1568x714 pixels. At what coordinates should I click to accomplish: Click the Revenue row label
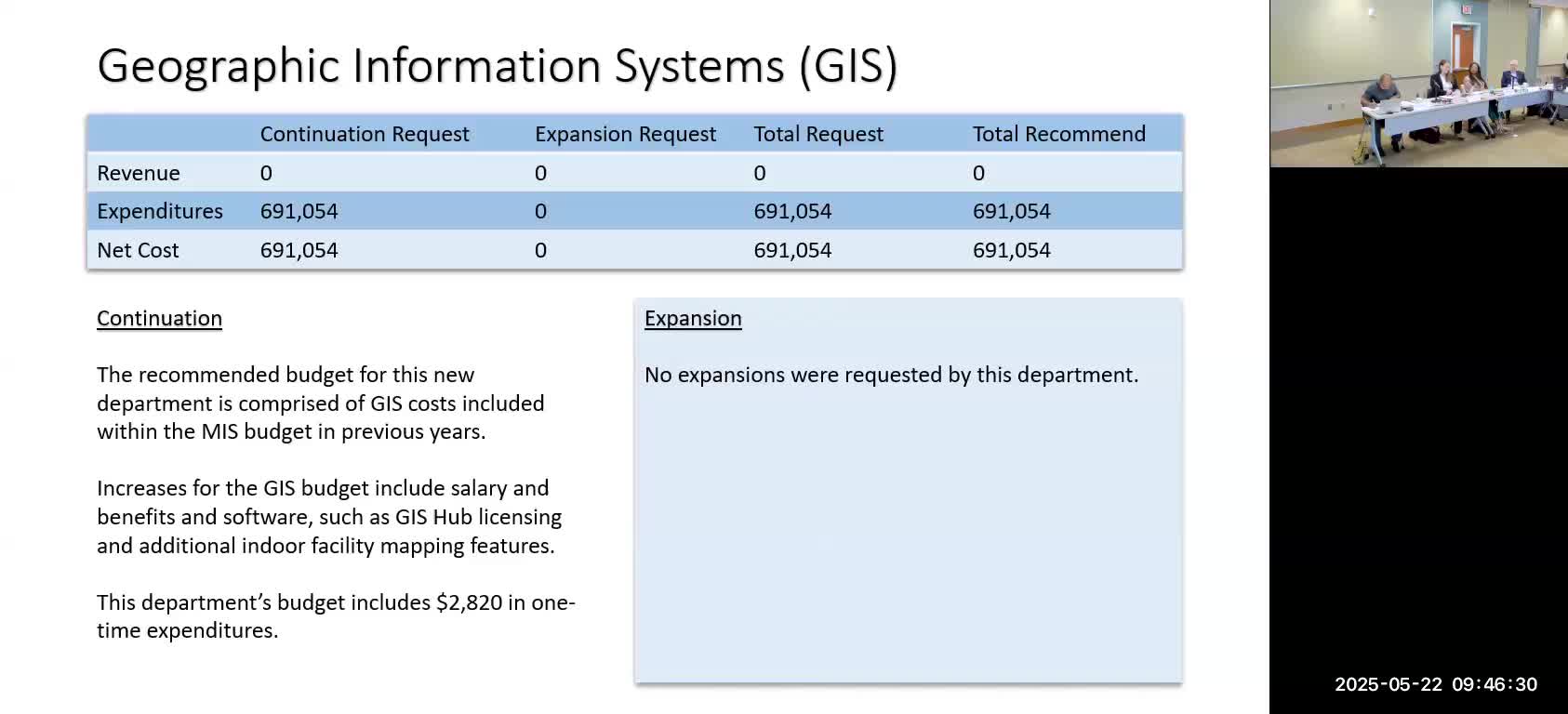[x=139, y=173]
